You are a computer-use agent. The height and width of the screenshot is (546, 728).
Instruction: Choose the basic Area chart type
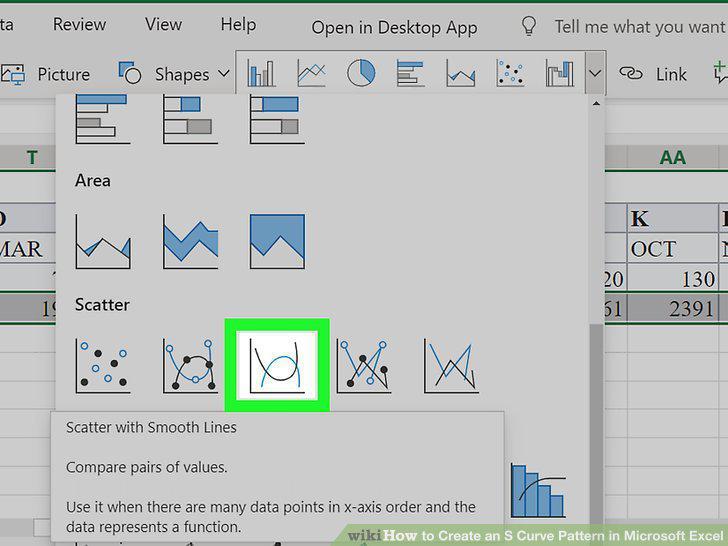(103, 241)
